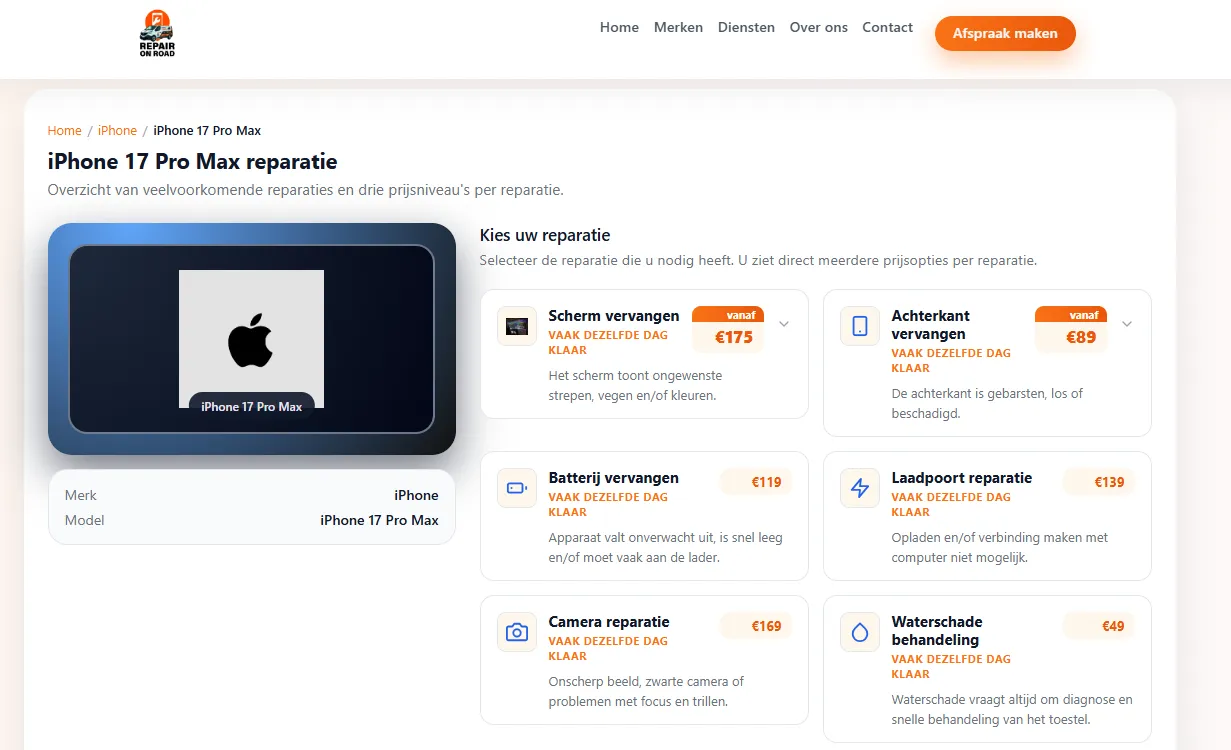Open the Diensten menu item
The height and width of the screenshot is (750, 1231).
pos(746,27)
